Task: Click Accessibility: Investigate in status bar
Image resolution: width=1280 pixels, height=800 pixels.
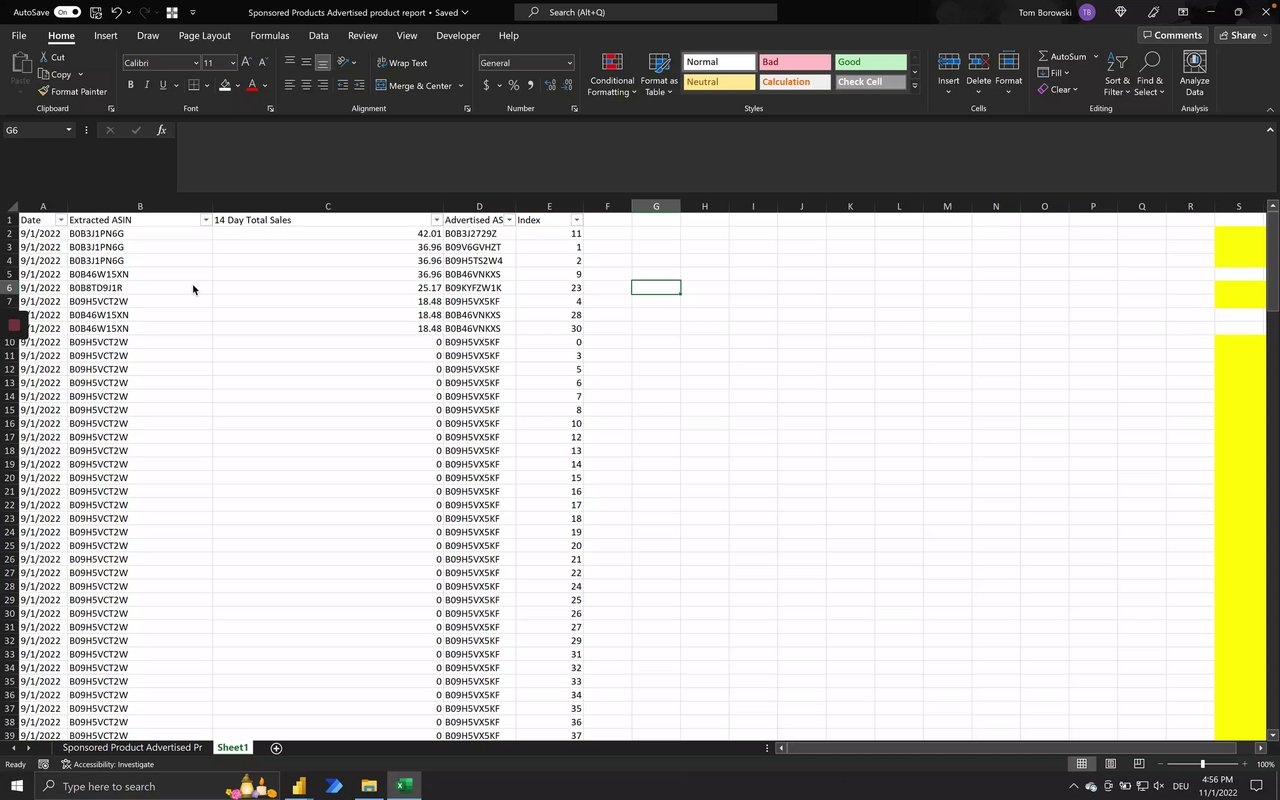Action: pos(108,764)
